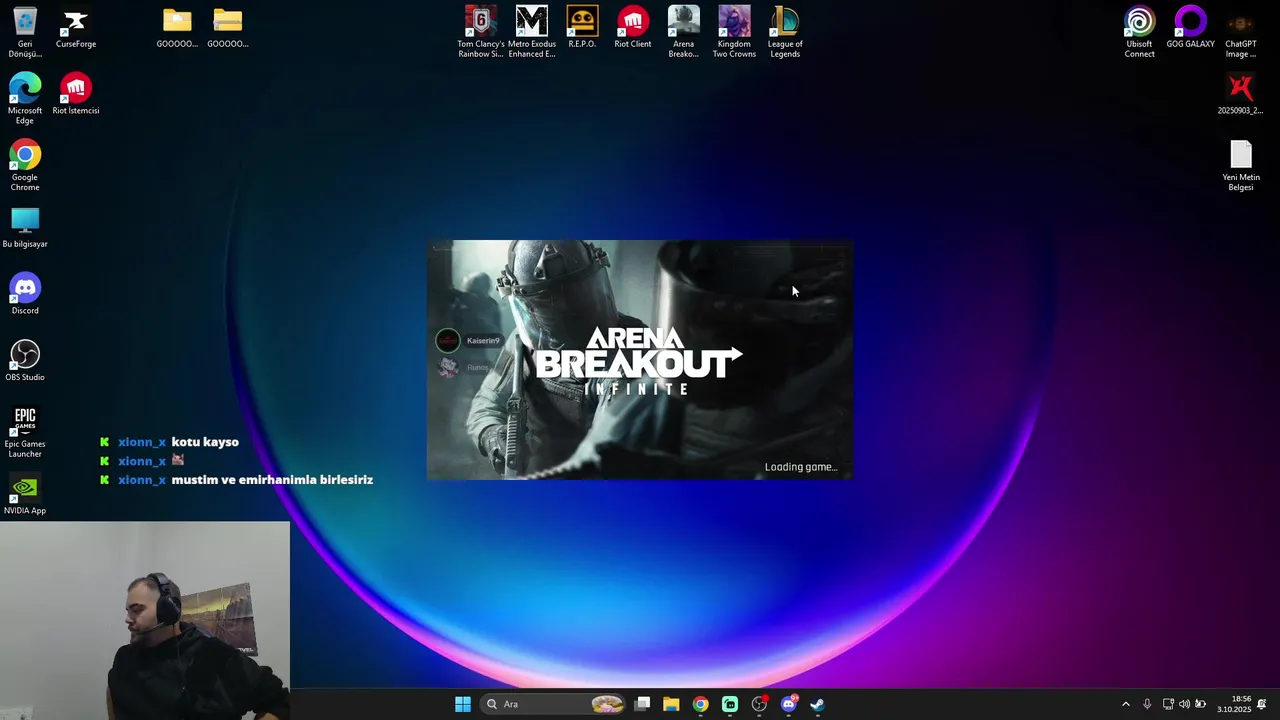This screenshot has width=1280, height=720.
Task: Open the Recycle Bin (Geri Dönüşüm) desktop icon
Action: coord(25,31)
